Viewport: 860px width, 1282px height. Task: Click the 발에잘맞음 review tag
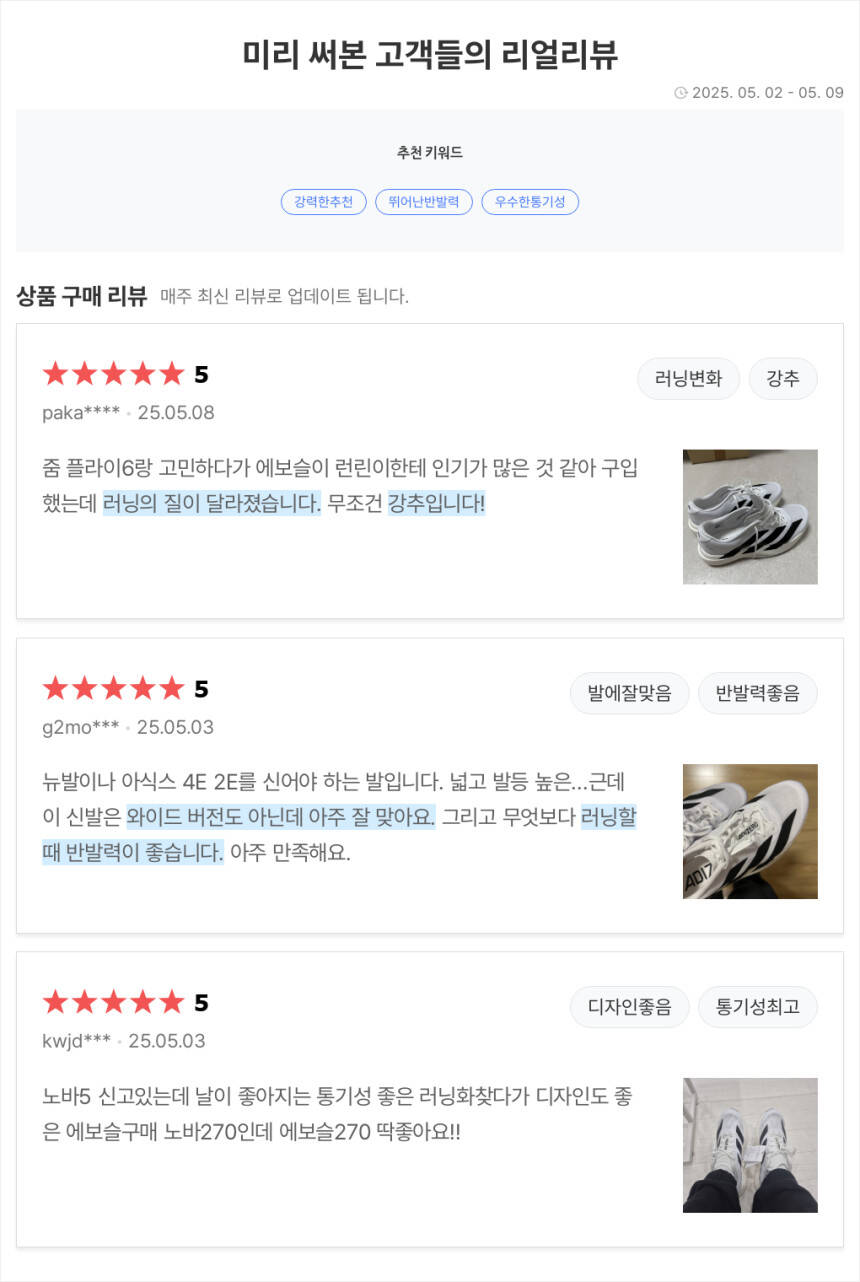click(630, 693)
